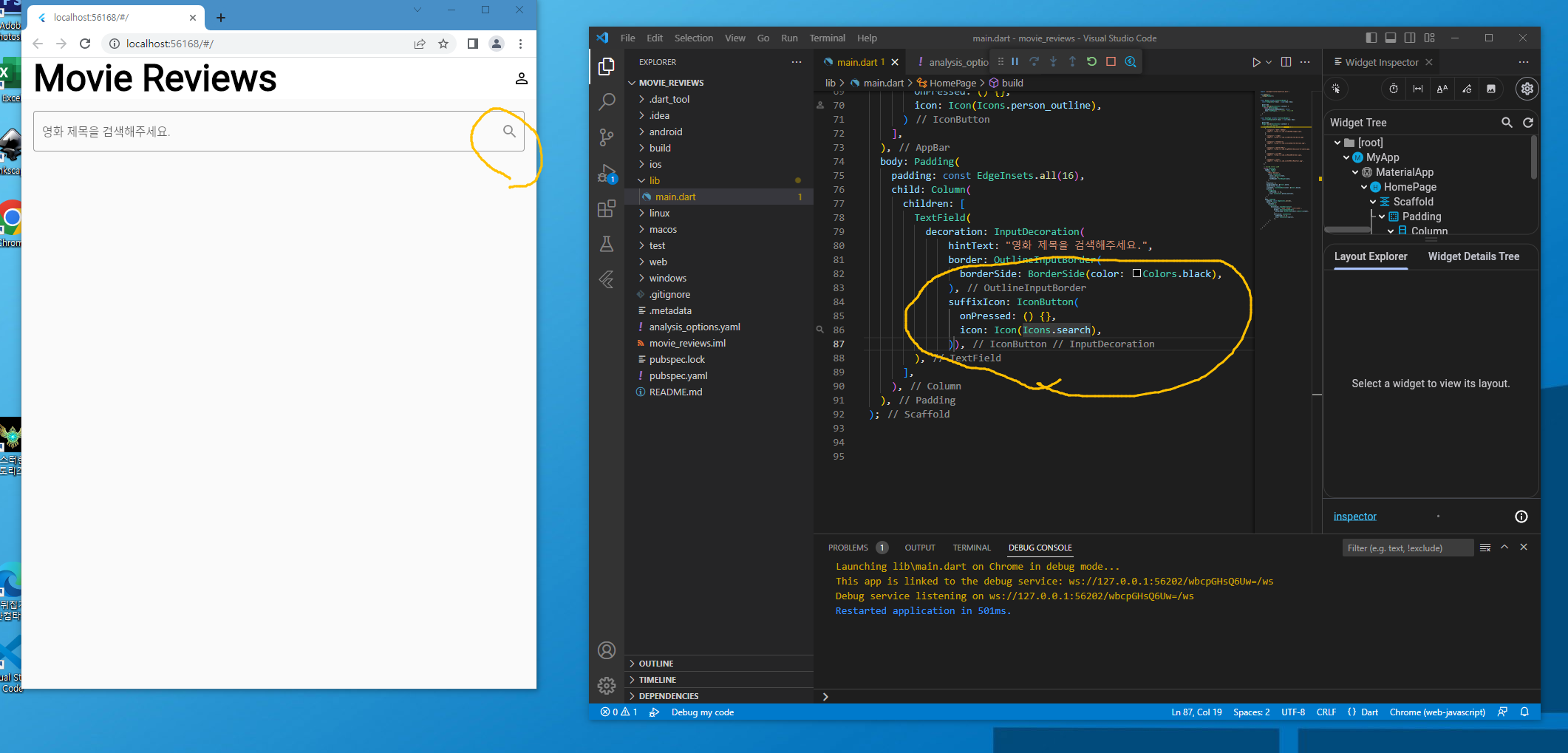The width and height of the screenshot is (1568, 753).
Task: Bookmark the page with Chrome star icon
Action: click(x=443, y=44)
